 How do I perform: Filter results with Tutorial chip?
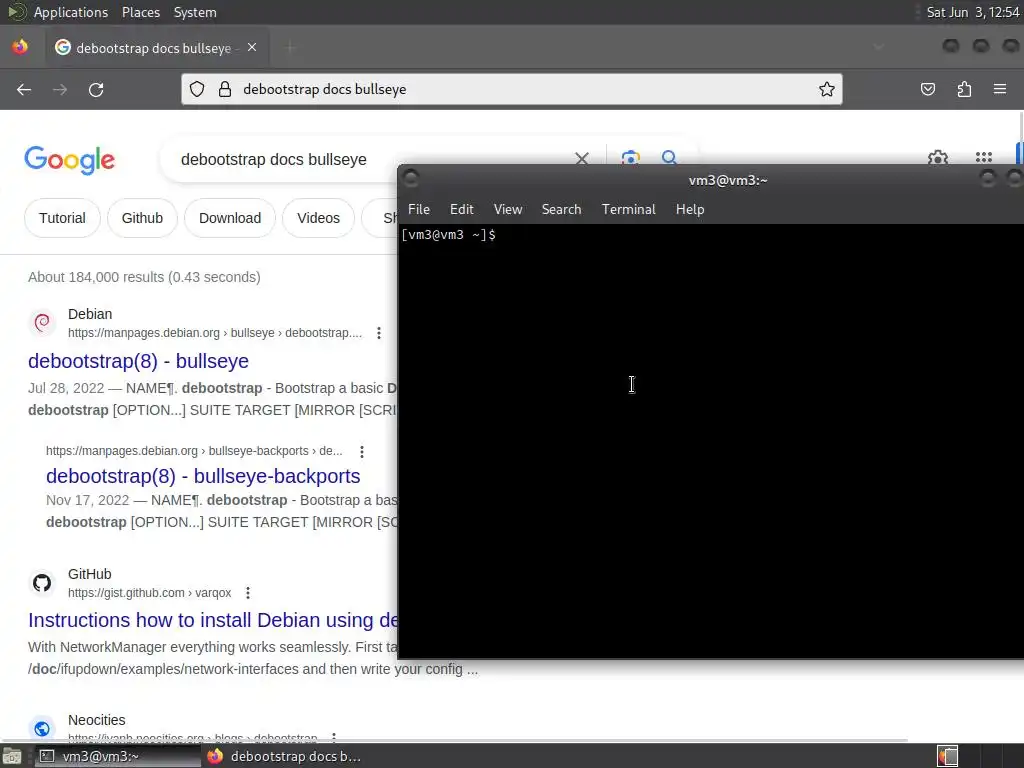(x=62, y=218)
